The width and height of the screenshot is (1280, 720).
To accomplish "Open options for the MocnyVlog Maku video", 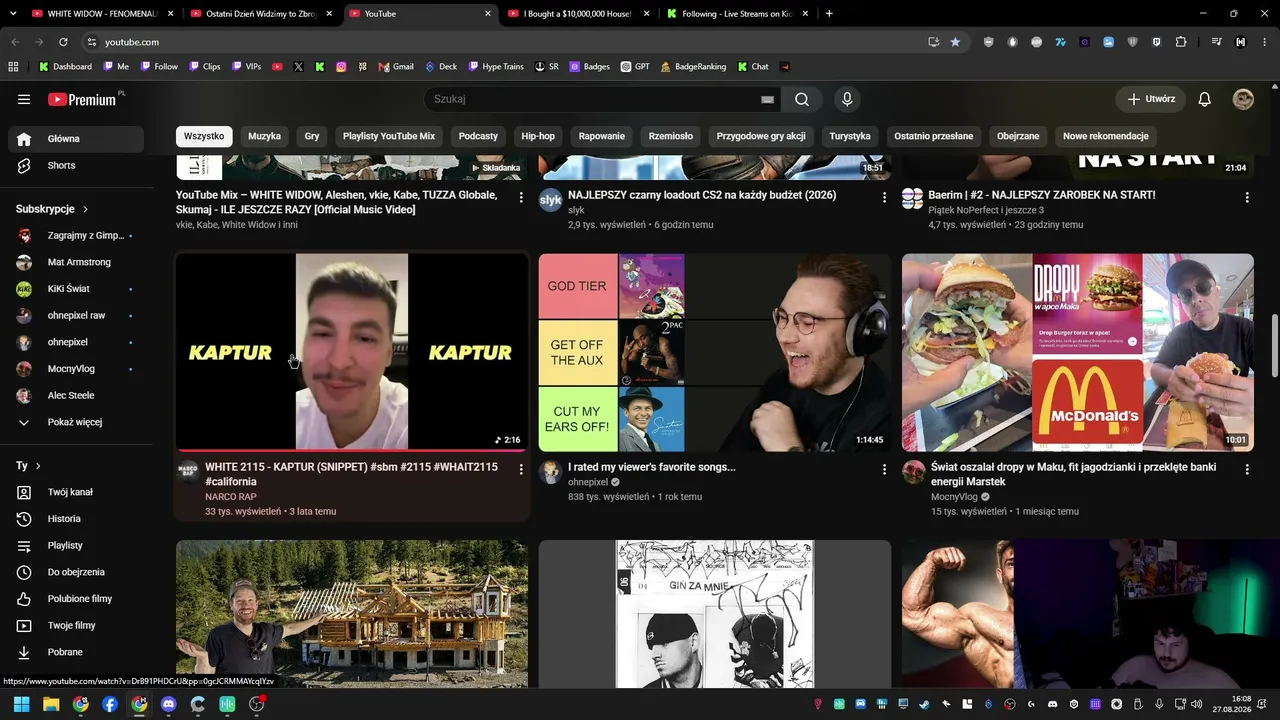I will 1247,469.
